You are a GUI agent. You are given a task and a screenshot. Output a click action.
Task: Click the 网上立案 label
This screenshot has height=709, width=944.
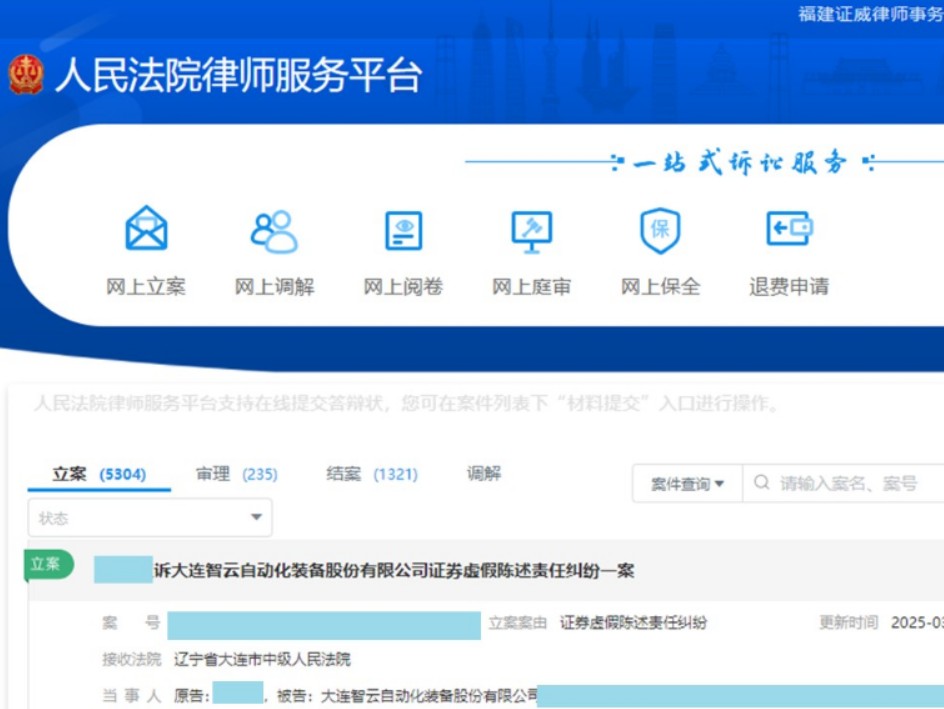point(146,286)
